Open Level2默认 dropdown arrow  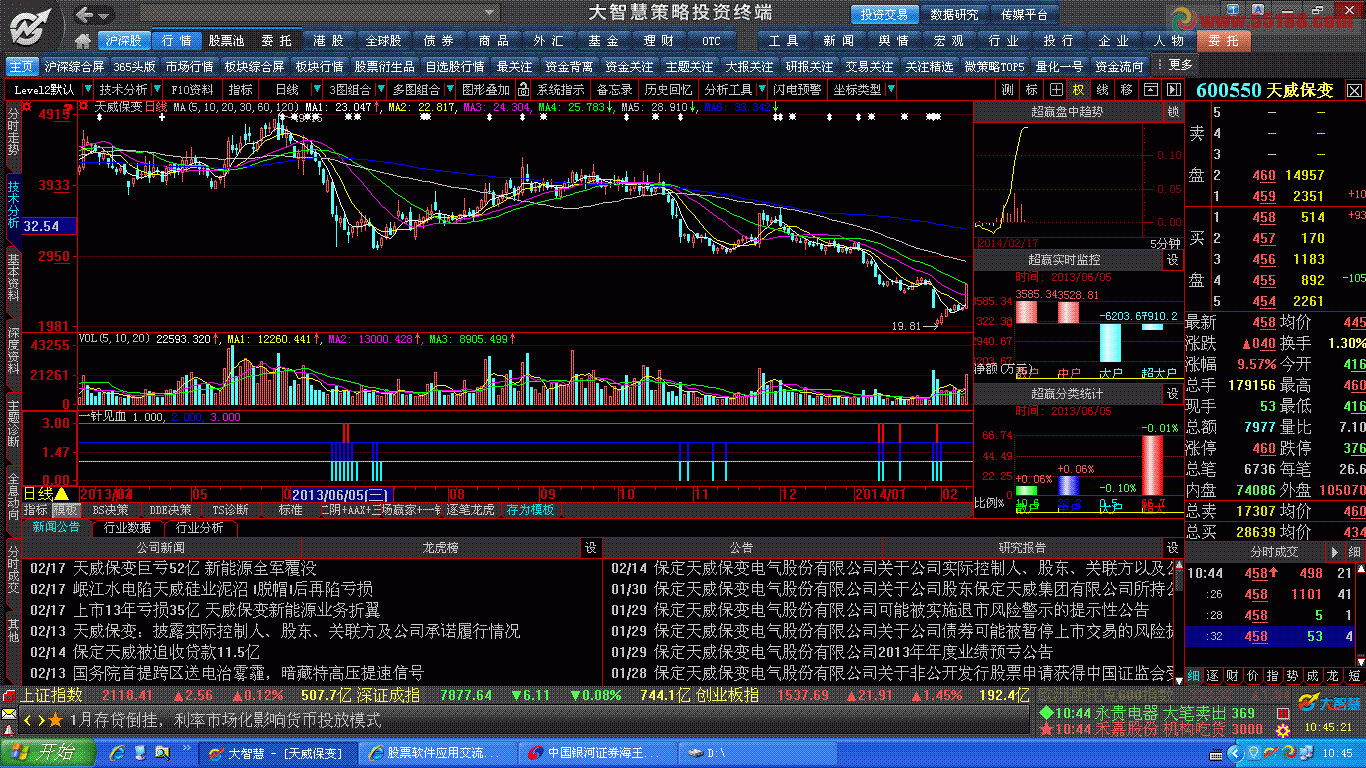tap(86, 89)
